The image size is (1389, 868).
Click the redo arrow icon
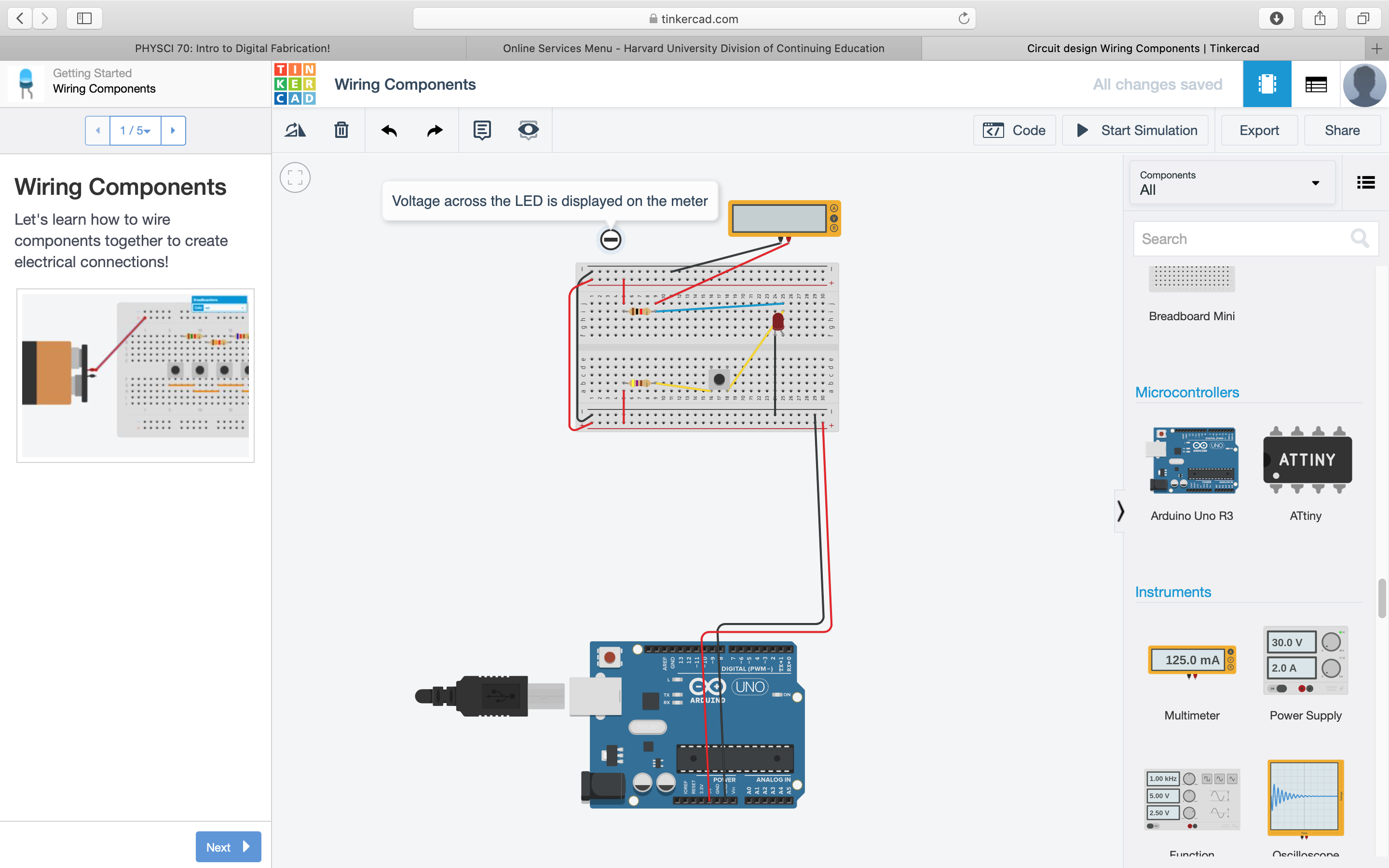pos(435,130)
